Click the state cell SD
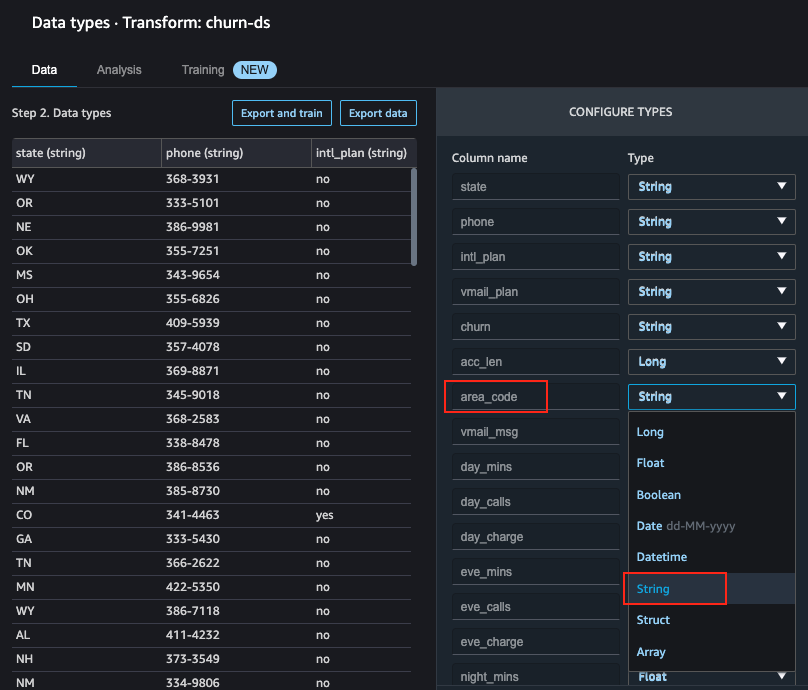This screenshot has height=690, width=808. (23, 347)
